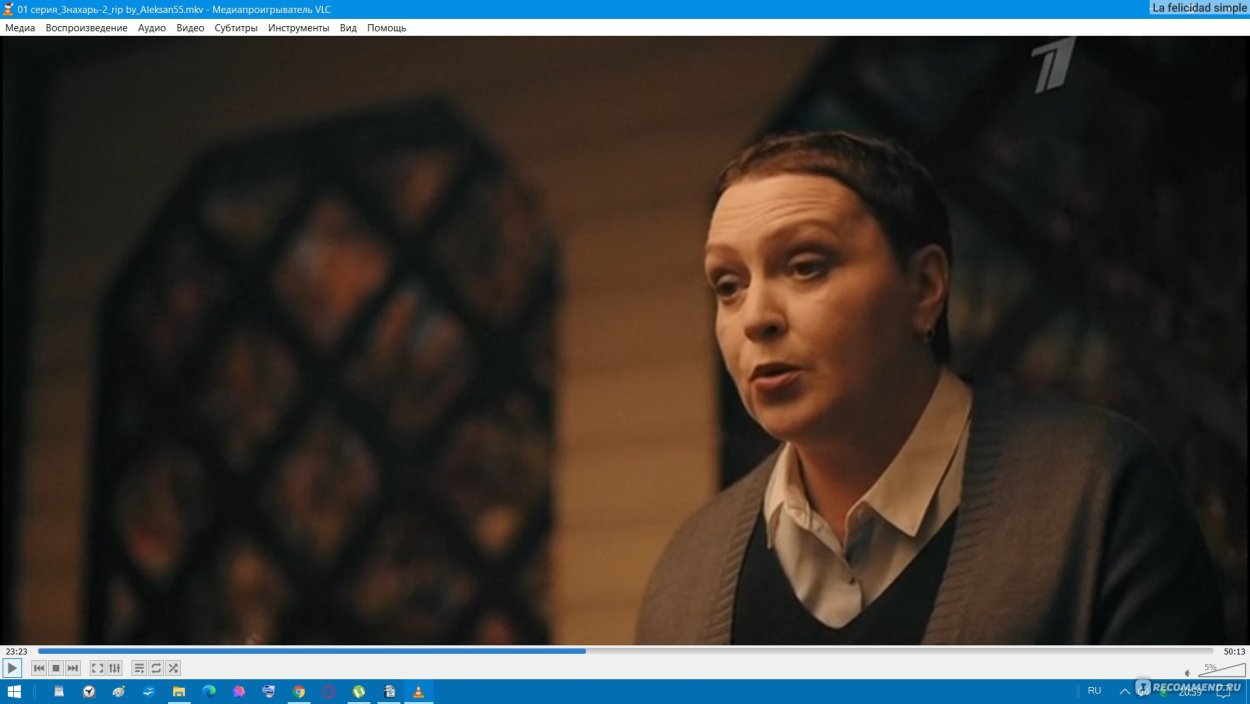The image size is (1250, 704).
Task: Open the green uTorrent taskbar icon
Action: [x=359, y=691]
